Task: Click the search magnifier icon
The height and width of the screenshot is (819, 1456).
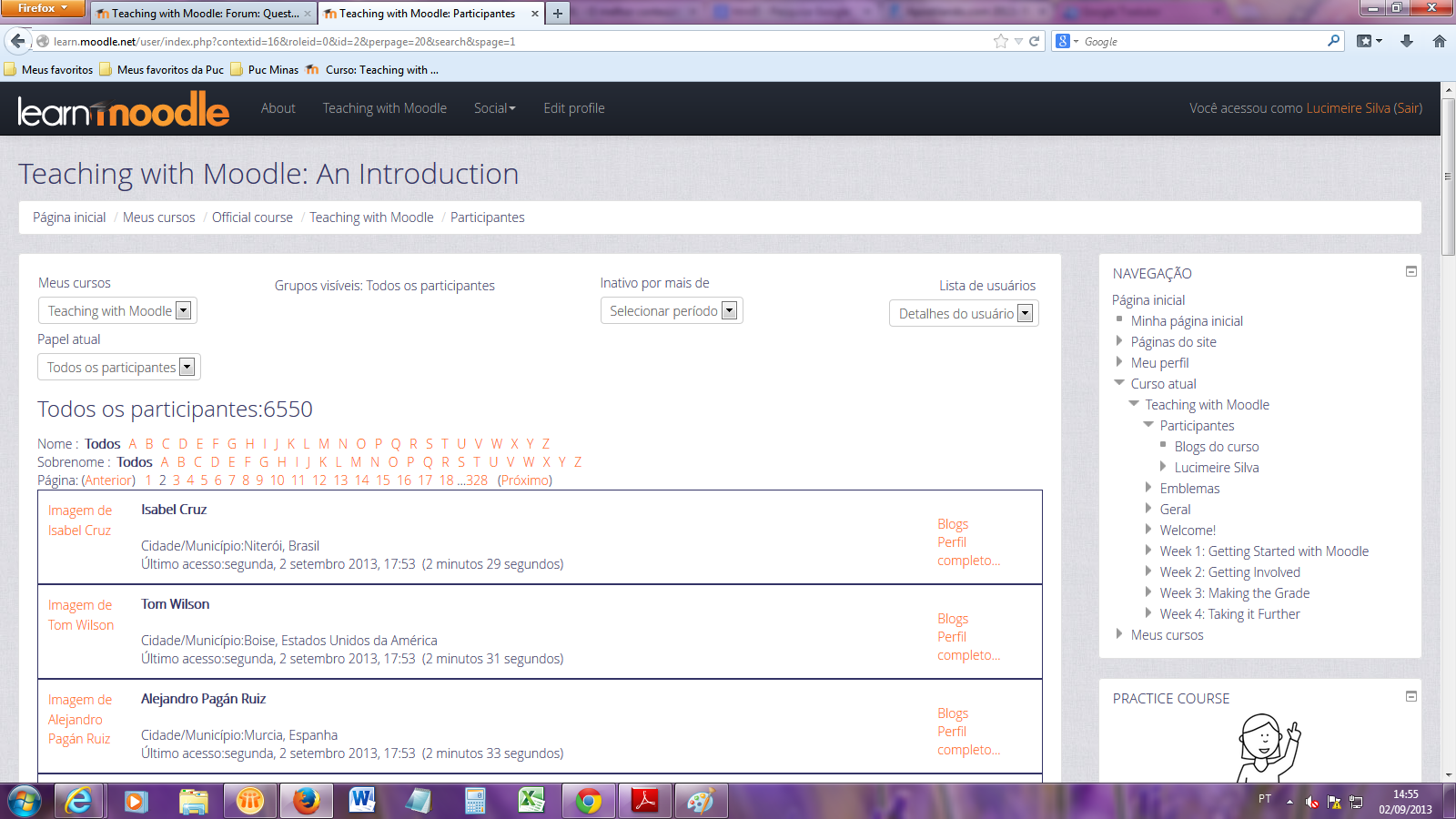Action: 1334,41
